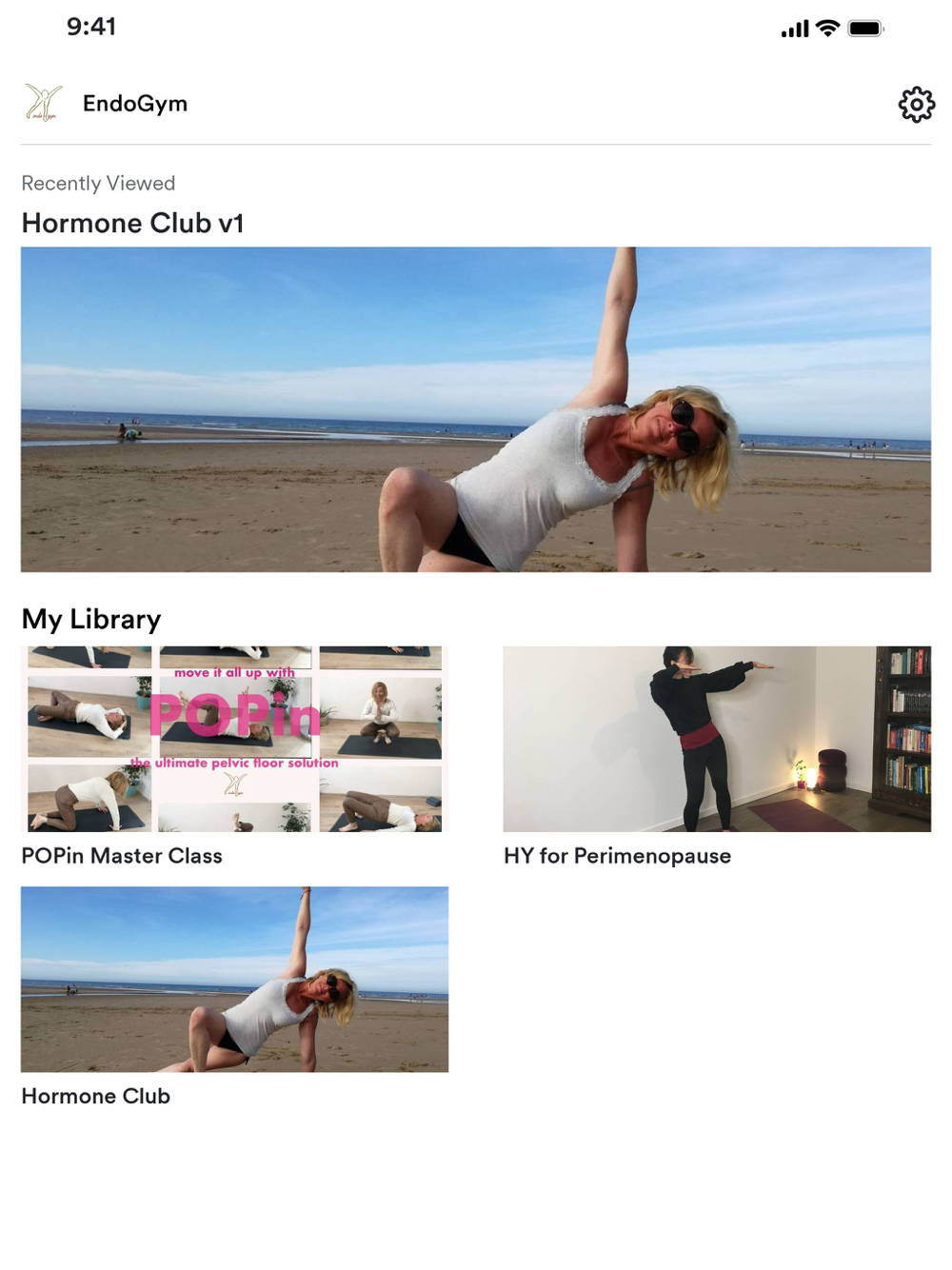Viewport: 952px width, 1270px height.
Task: Tap the pink POPin logo text in thumbnail
Action: tap(234, 714)
